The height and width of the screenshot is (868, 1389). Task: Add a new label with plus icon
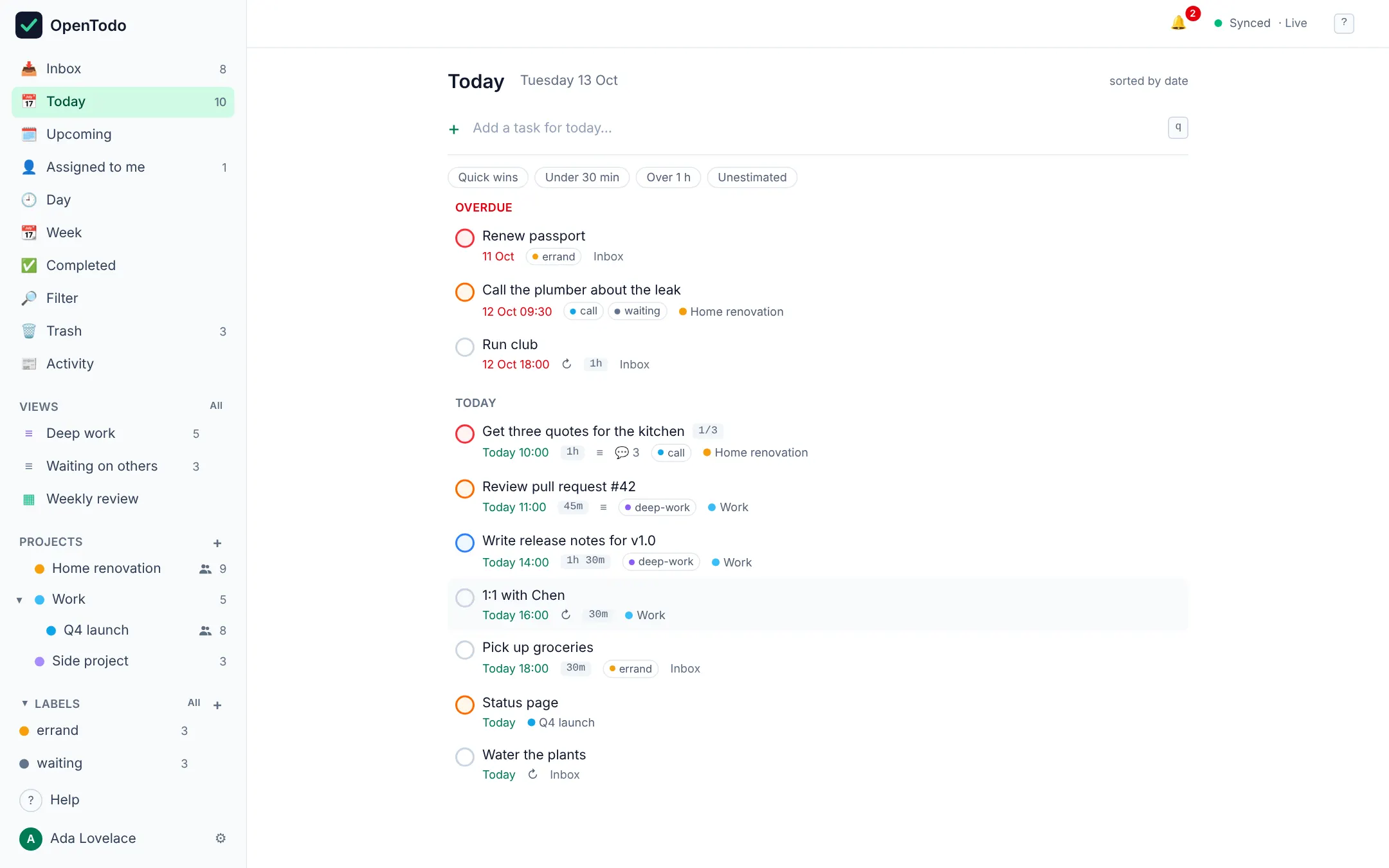point(217,705)
